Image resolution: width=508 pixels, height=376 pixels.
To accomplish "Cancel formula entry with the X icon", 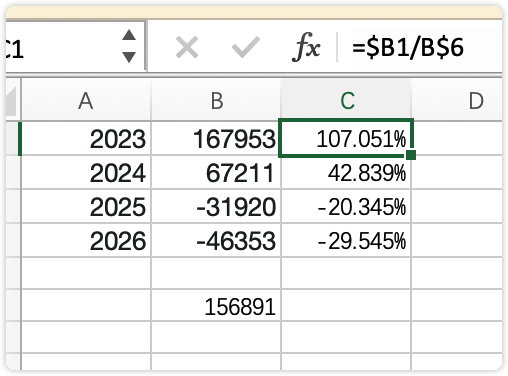I will coord(187,47).
